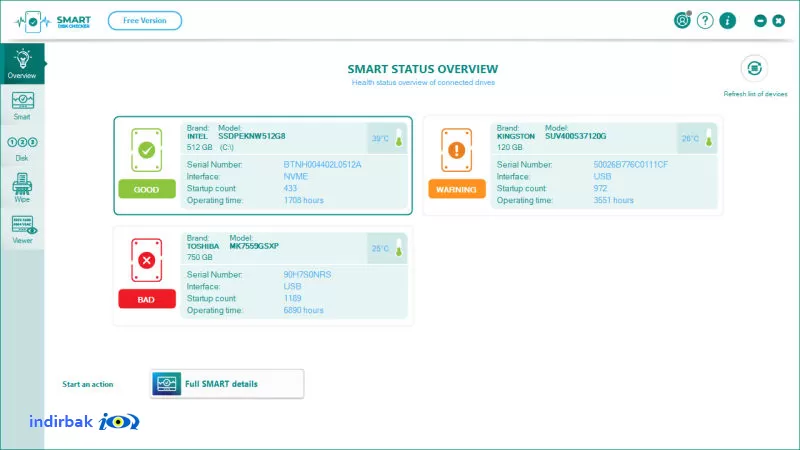Close the Smart Disk Checker window

tap(779, 20)
